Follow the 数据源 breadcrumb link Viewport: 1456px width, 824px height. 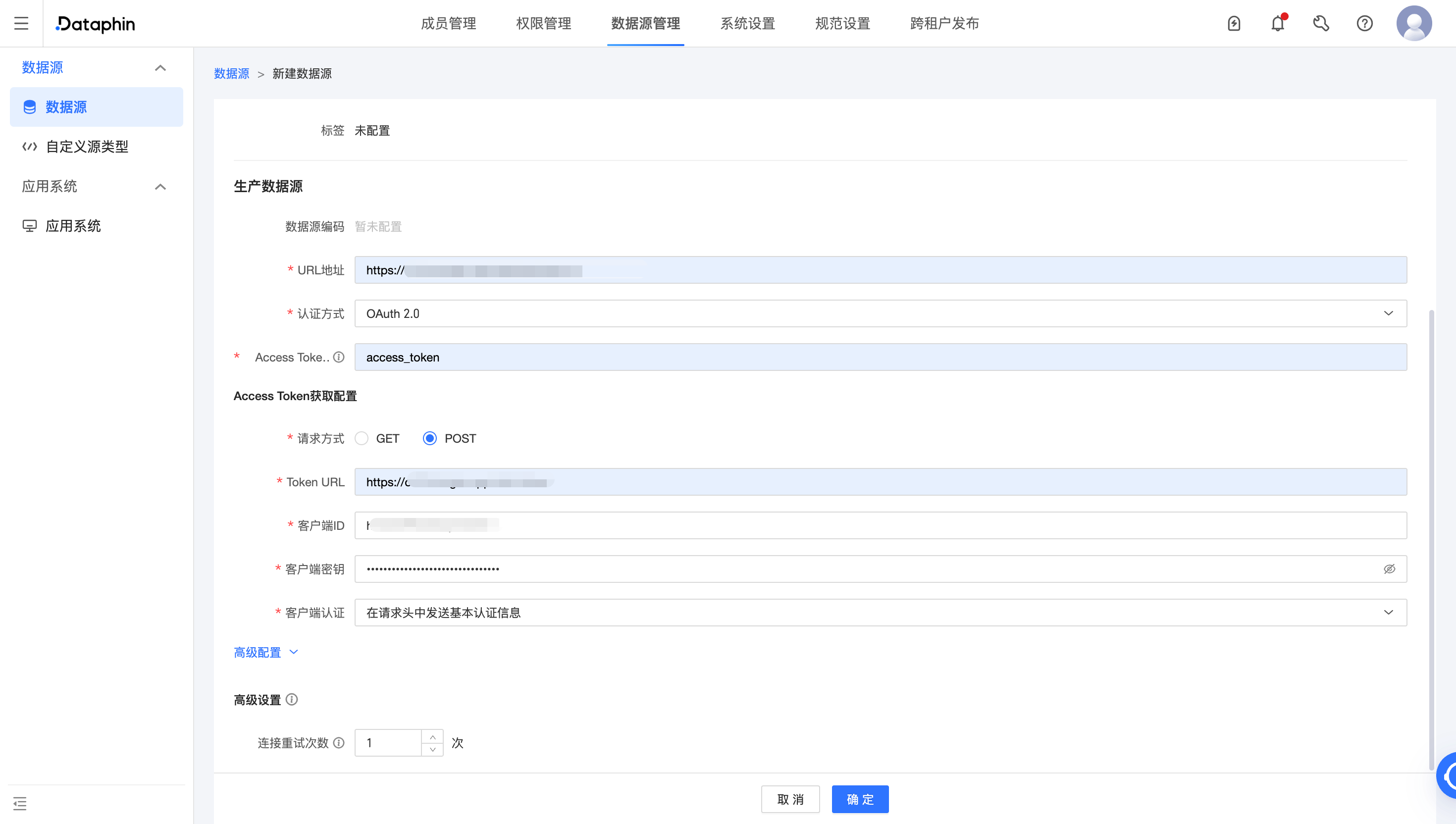231,74
